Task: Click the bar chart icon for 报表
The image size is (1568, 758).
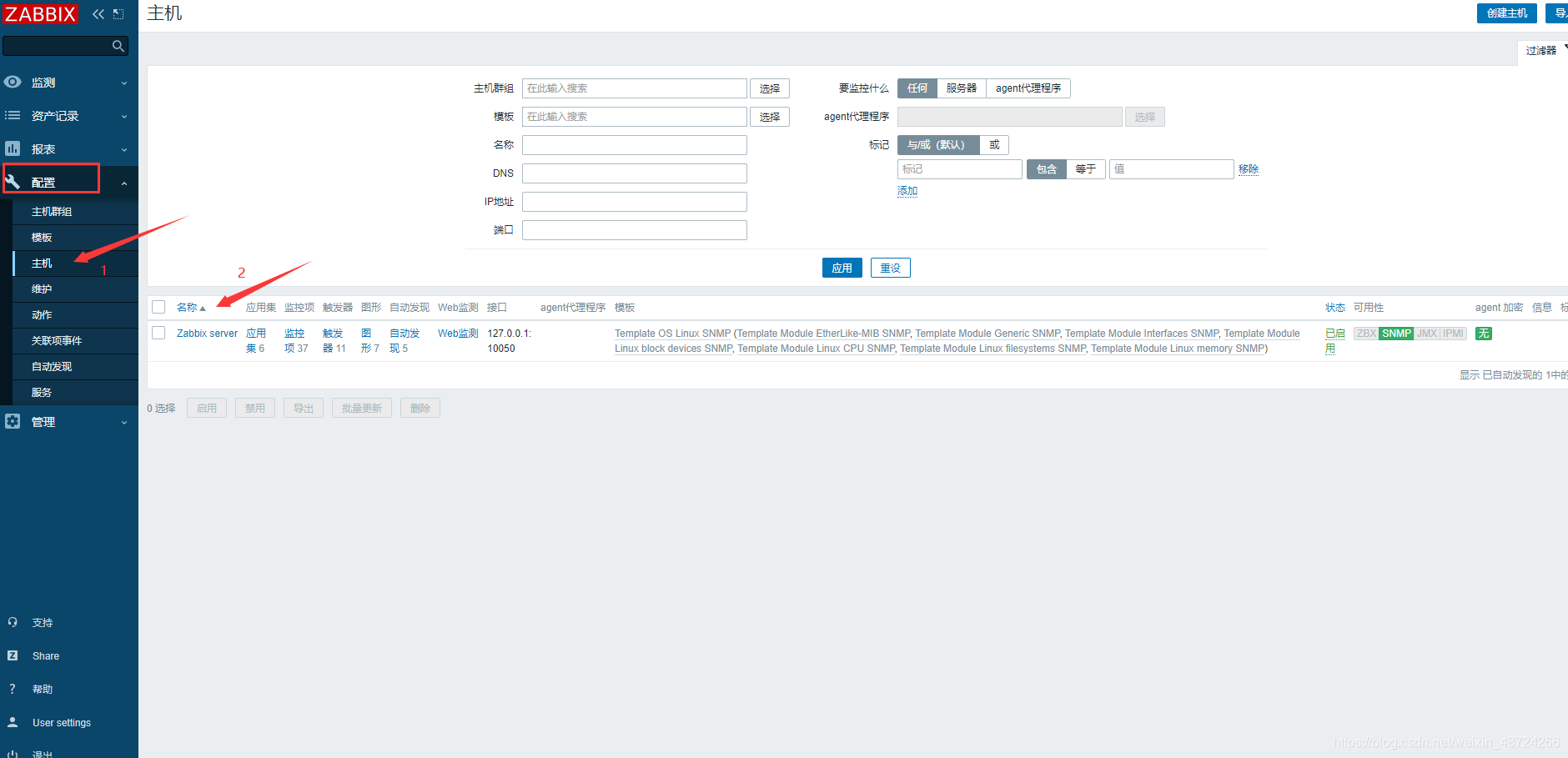Action: tap(13, 148)
